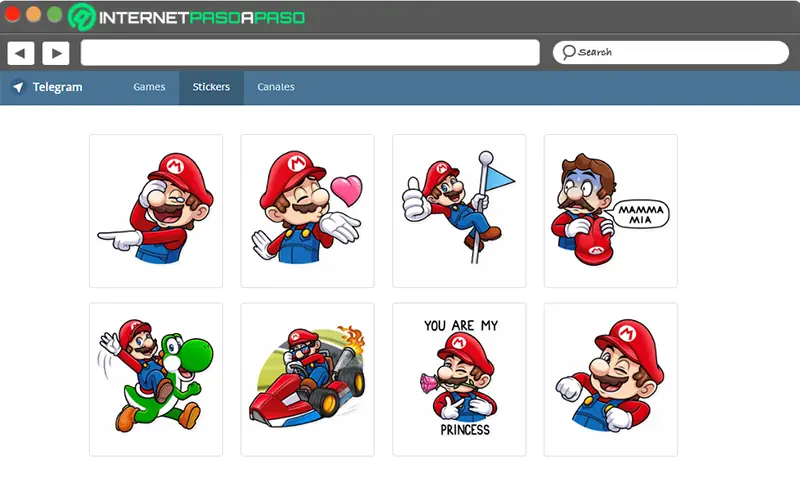Screen dimensions: 800x500
Task: Select the Mario riding Yoshi sticker
Action: click(156, 380)
